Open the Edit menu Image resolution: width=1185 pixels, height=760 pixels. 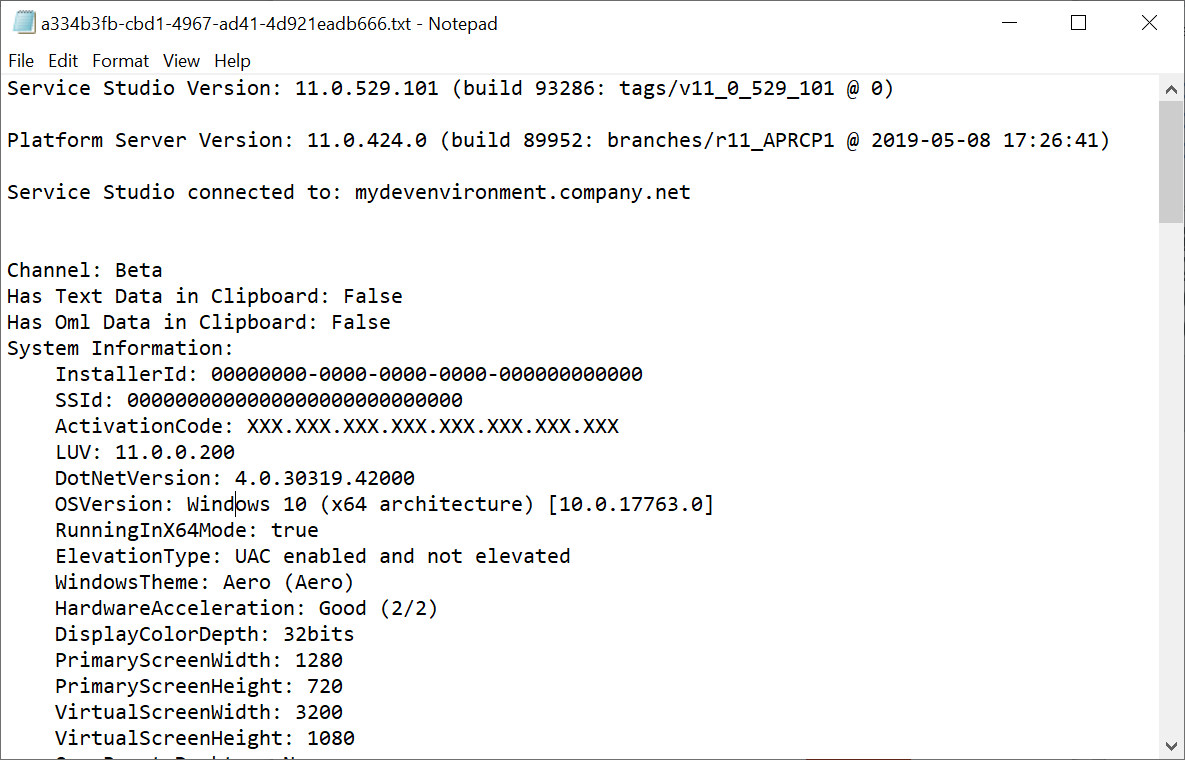62,61
